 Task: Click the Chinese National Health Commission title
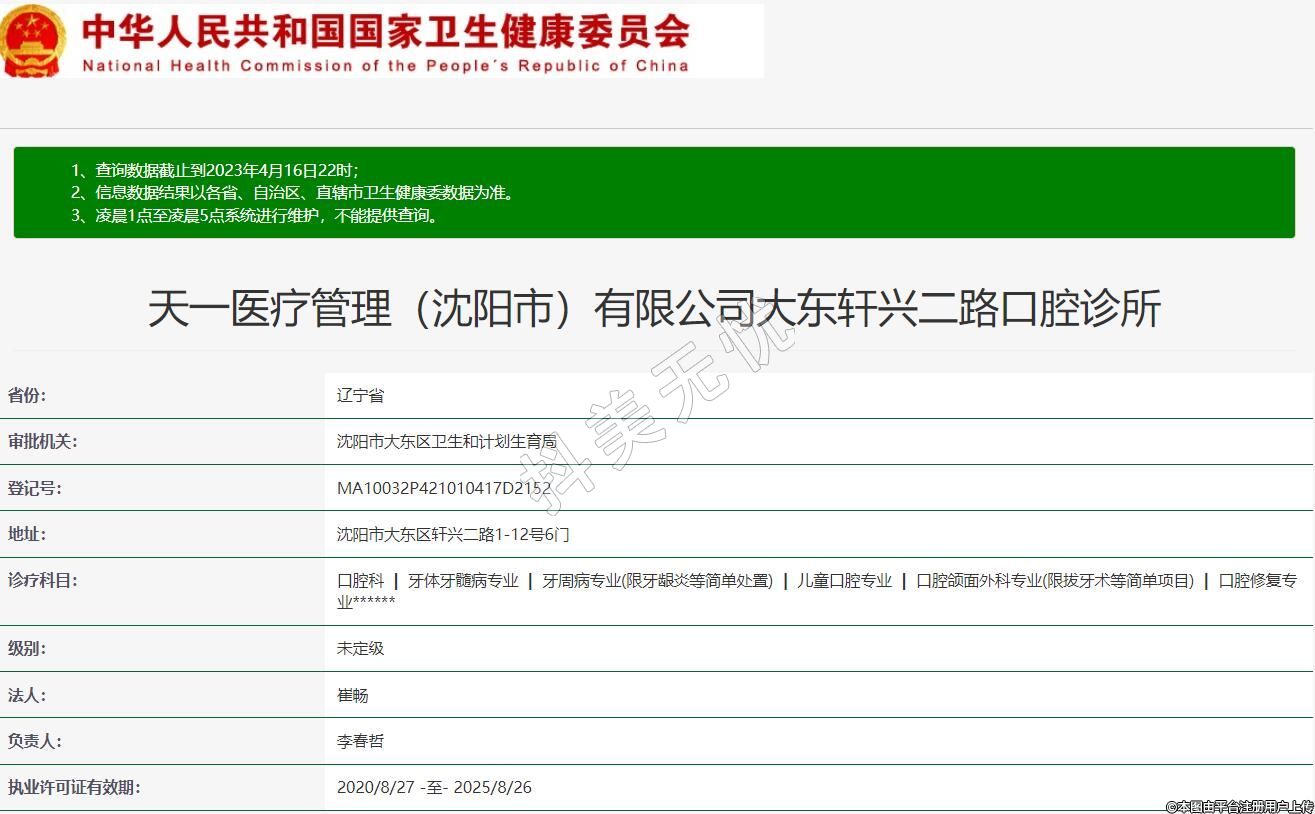(385, 30)
